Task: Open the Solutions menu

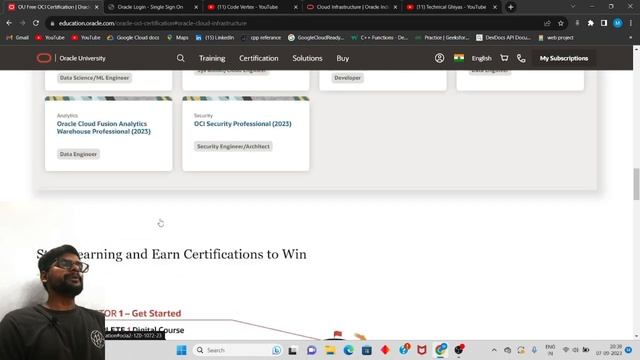Action: pos(307,58)
